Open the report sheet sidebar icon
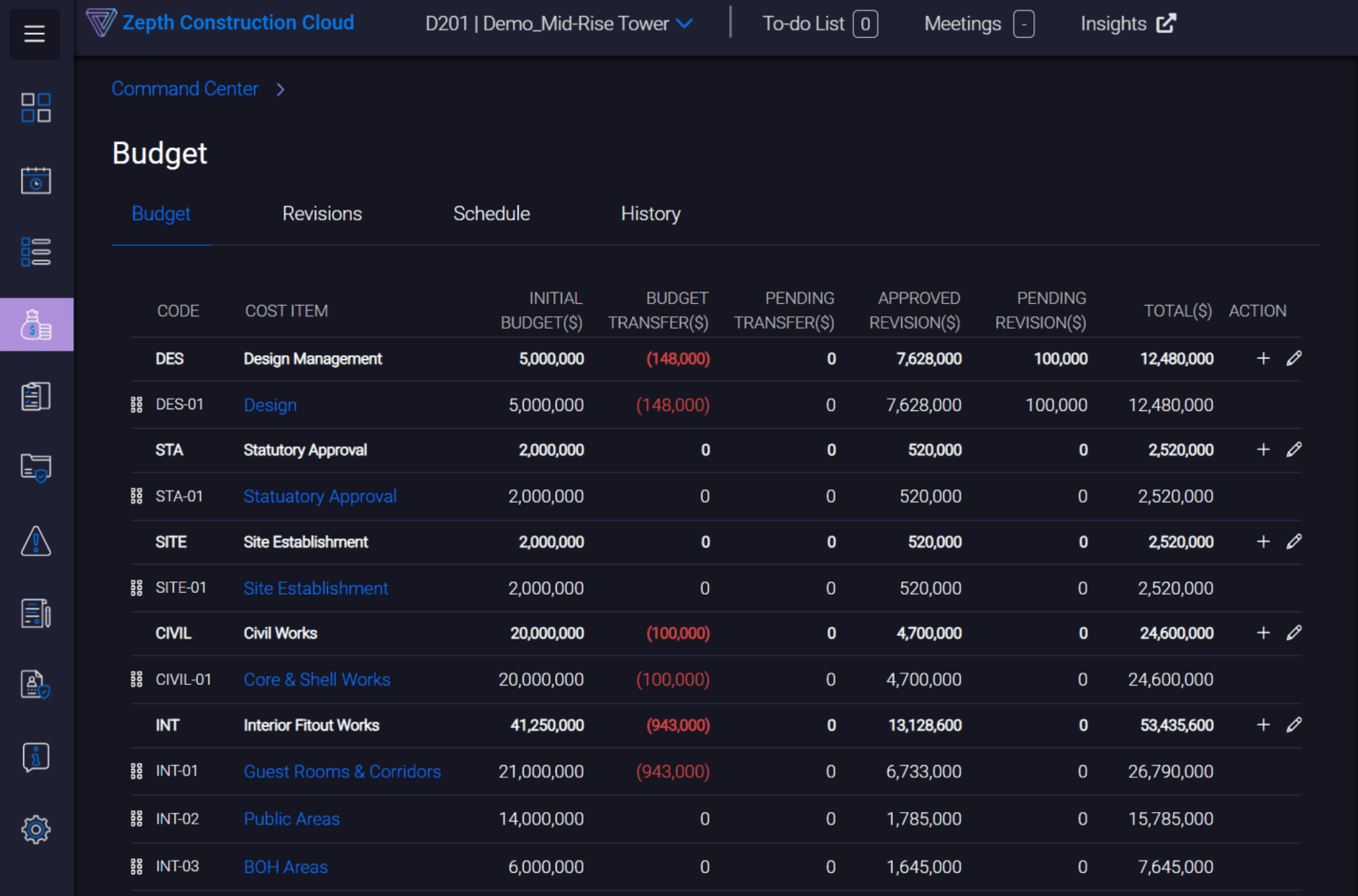Screen dimensions: 1358x896 tap(36, 612)
